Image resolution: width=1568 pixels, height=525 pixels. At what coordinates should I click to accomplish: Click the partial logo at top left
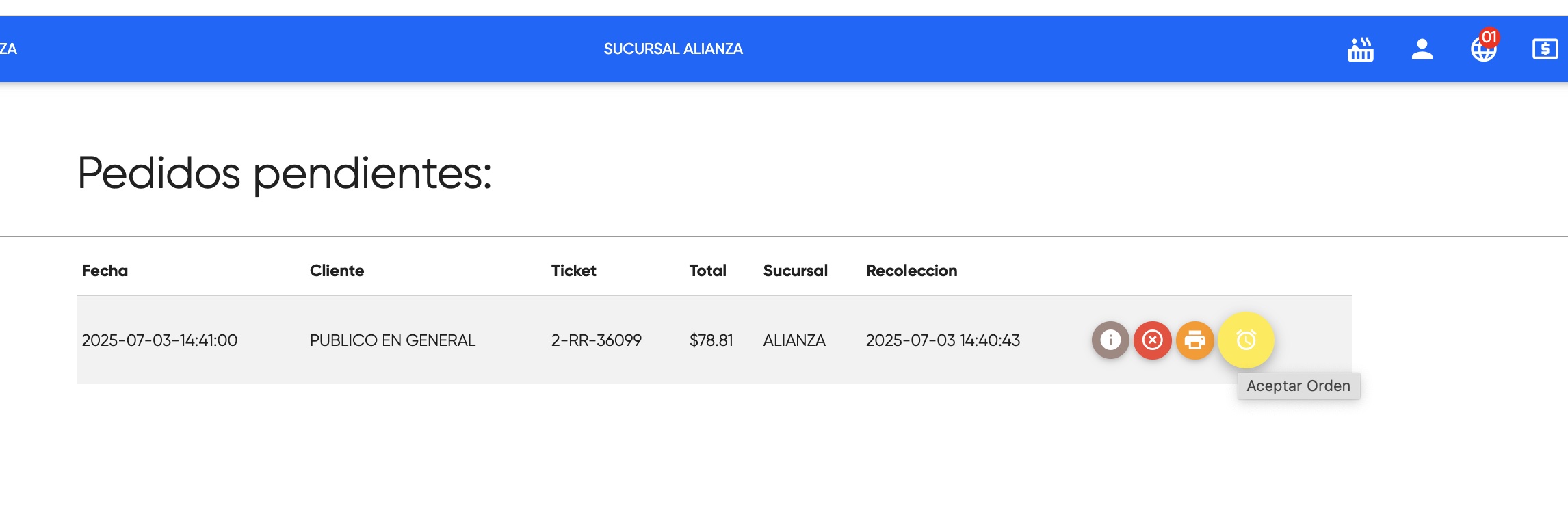(7, 48)
